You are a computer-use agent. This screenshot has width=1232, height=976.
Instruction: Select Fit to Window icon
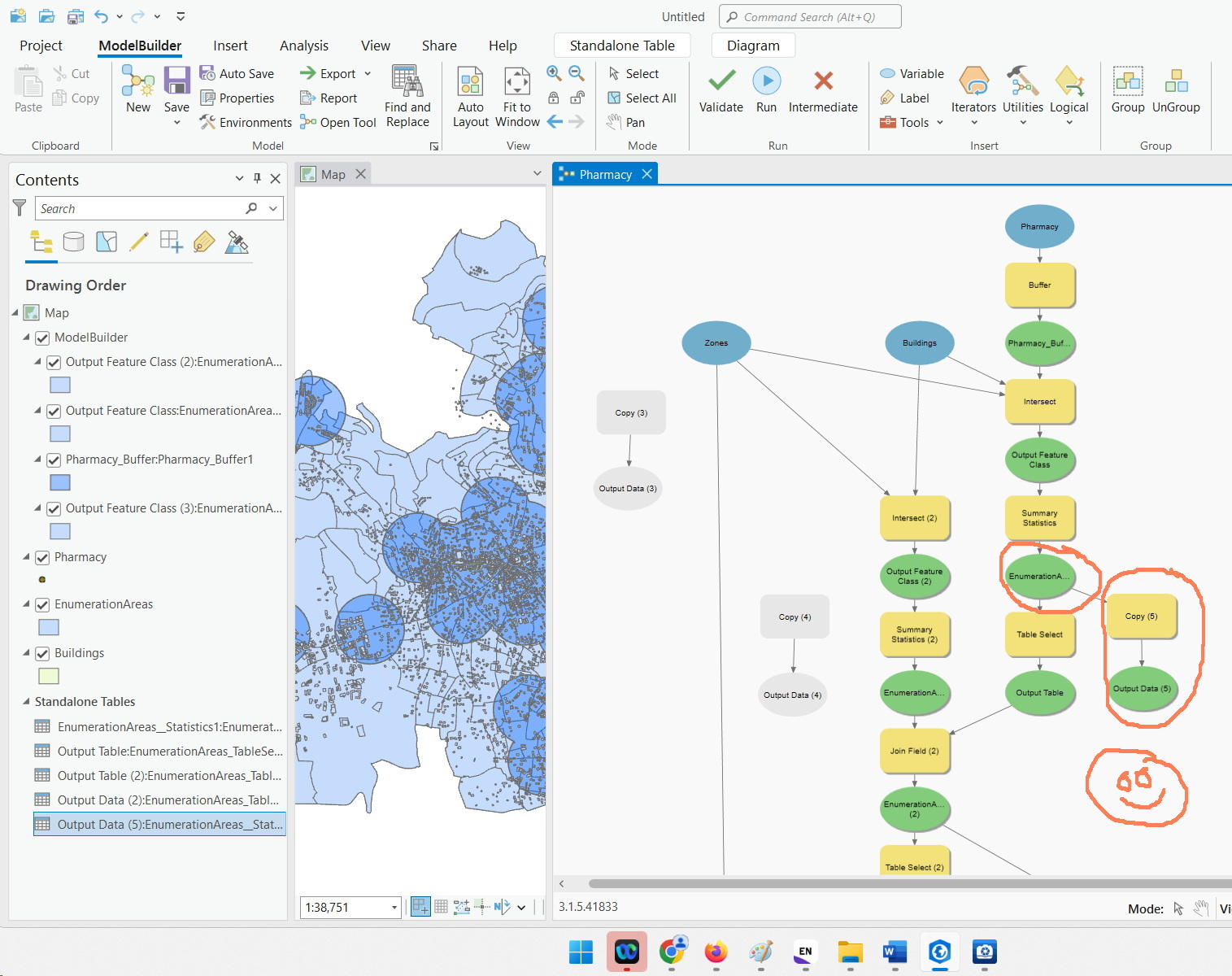pos(517,81)
